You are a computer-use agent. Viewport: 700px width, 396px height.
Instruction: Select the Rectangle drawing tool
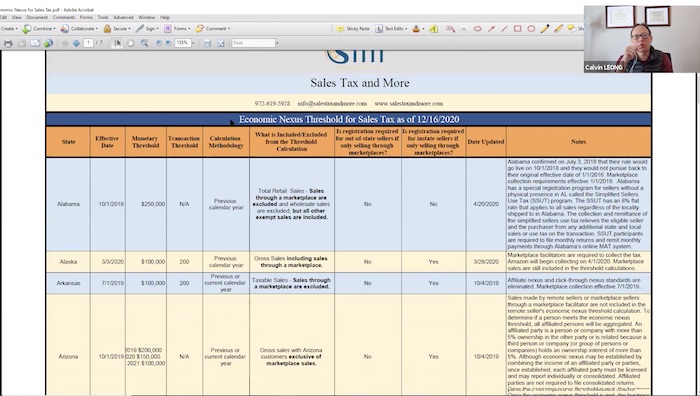click(517, 29)
